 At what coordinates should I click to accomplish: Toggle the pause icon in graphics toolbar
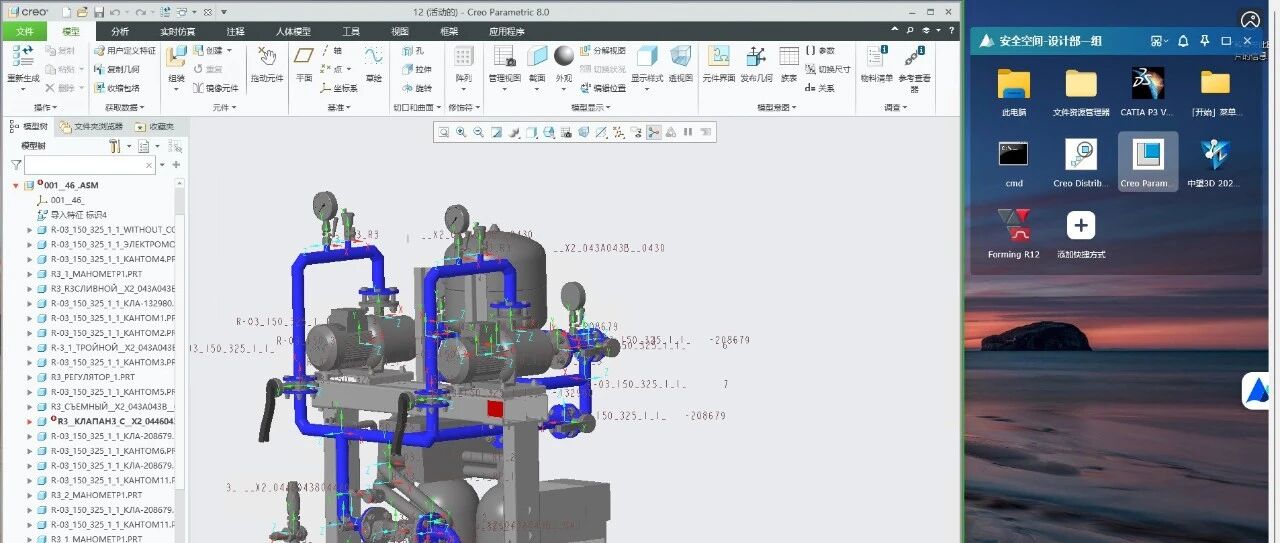click(688, 132)
